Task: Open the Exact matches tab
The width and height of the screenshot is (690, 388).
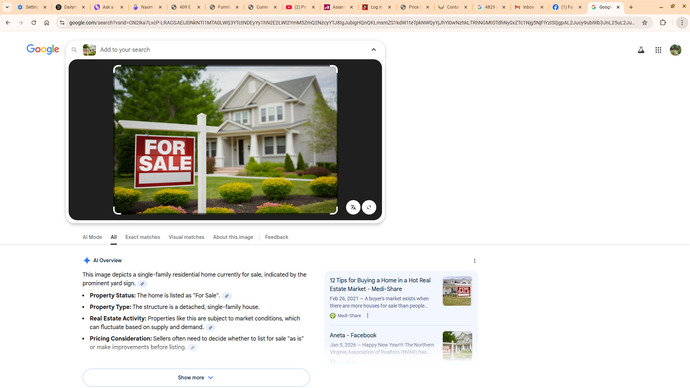Action: (x=143, y=237)
